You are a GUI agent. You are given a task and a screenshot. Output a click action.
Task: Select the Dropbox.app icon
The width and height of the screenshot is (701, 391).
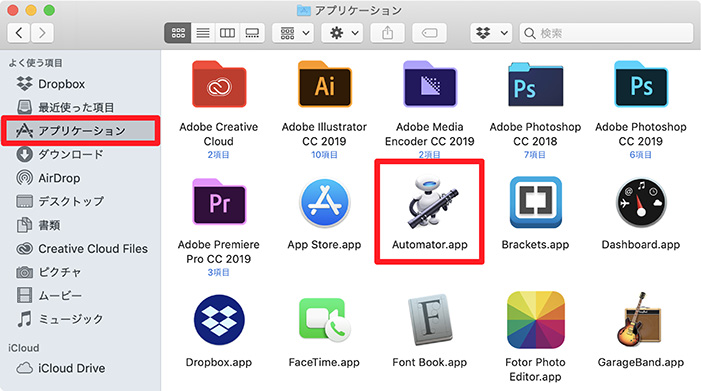[x=219, y=320]
